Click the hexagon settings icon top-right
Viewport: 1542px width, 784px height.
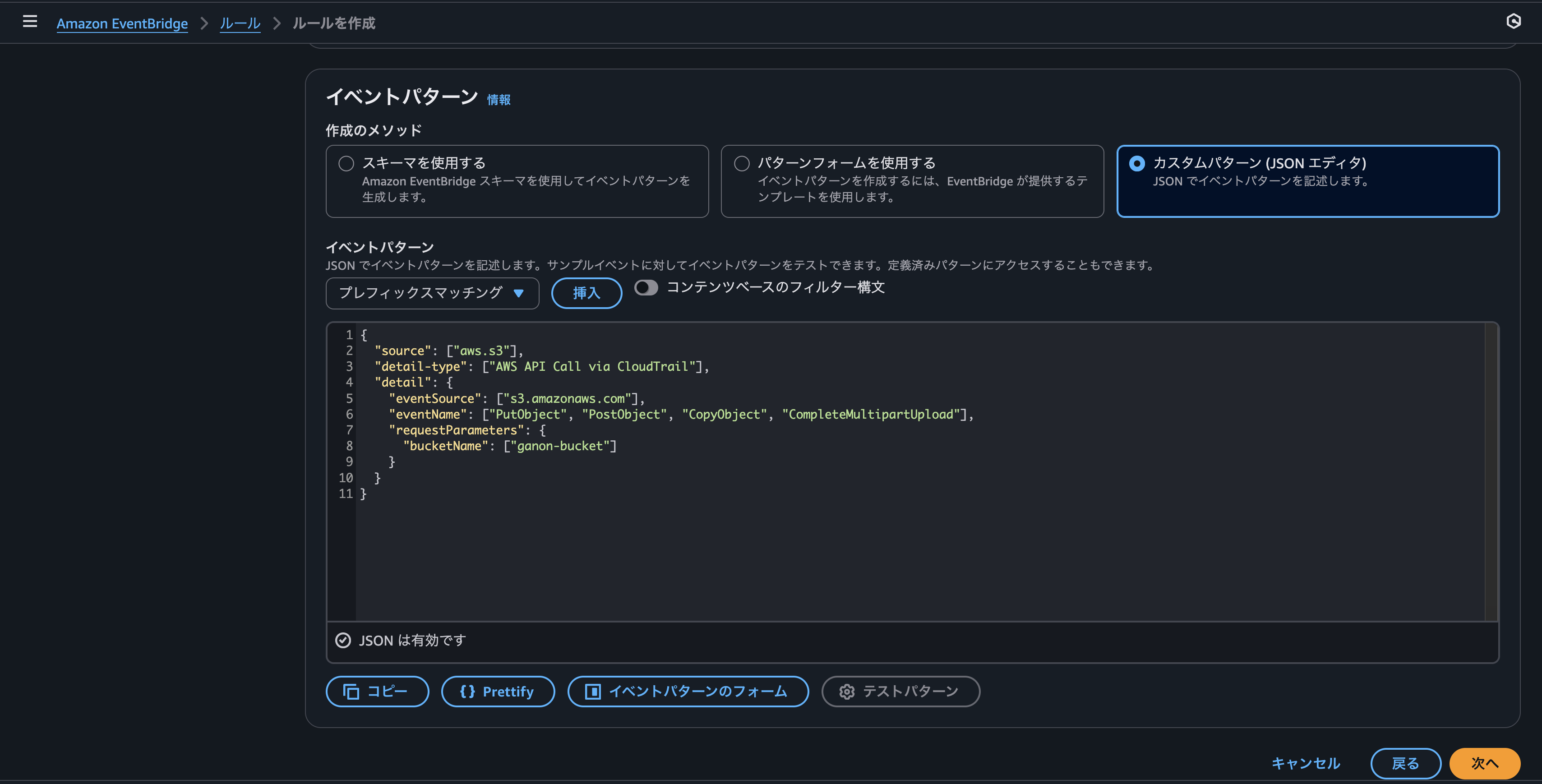tap(1513, 22)
